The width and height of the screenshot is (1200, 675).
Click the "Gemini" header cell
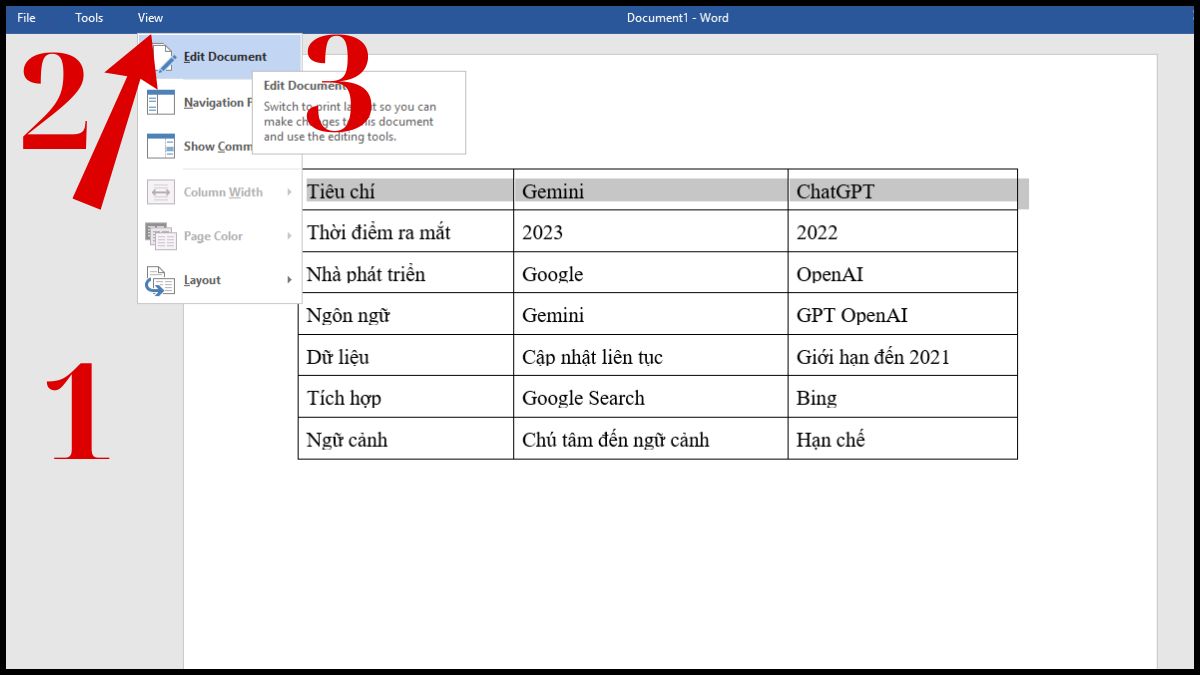tap(651, 190)
